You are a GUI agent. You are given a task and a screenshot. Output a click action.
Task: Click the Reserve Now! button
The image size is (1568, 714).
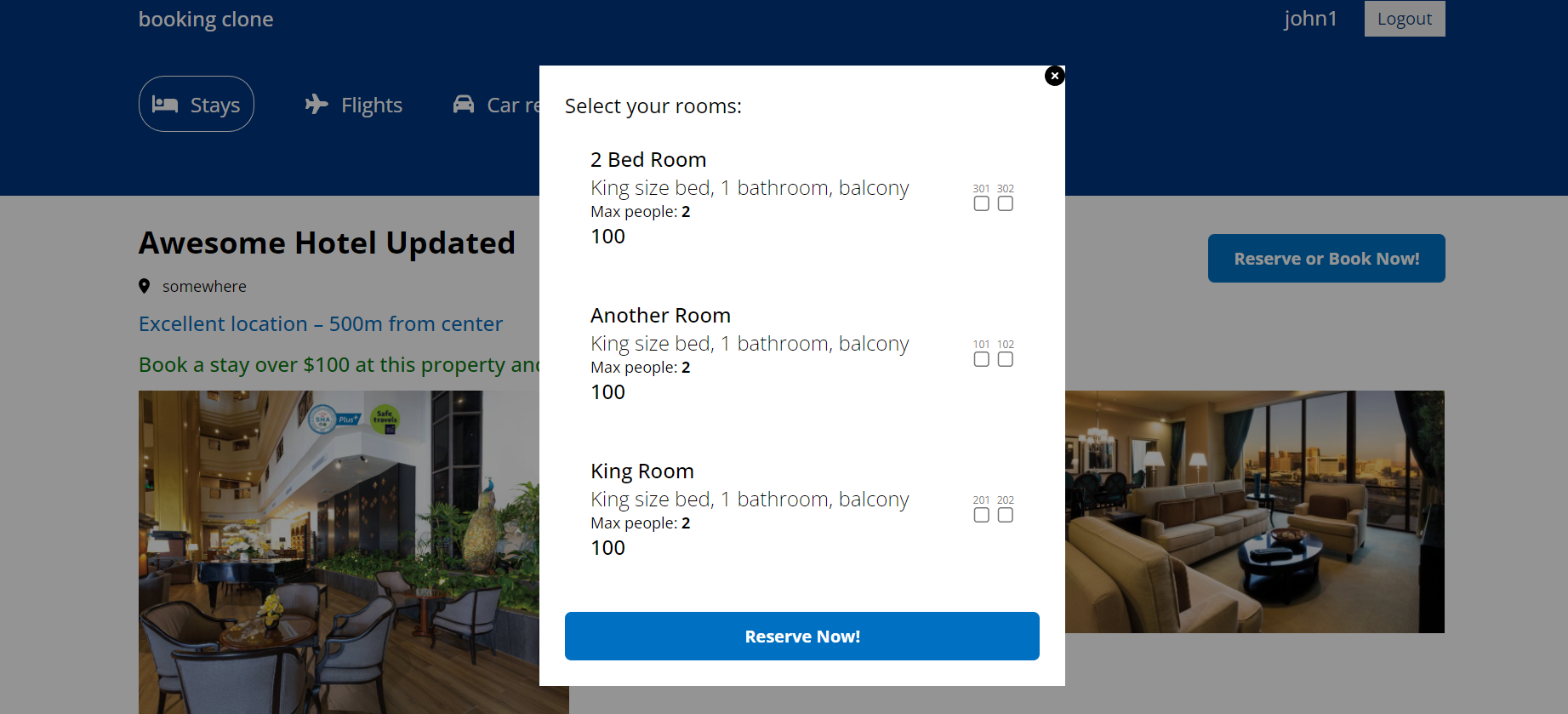point(801,636)
